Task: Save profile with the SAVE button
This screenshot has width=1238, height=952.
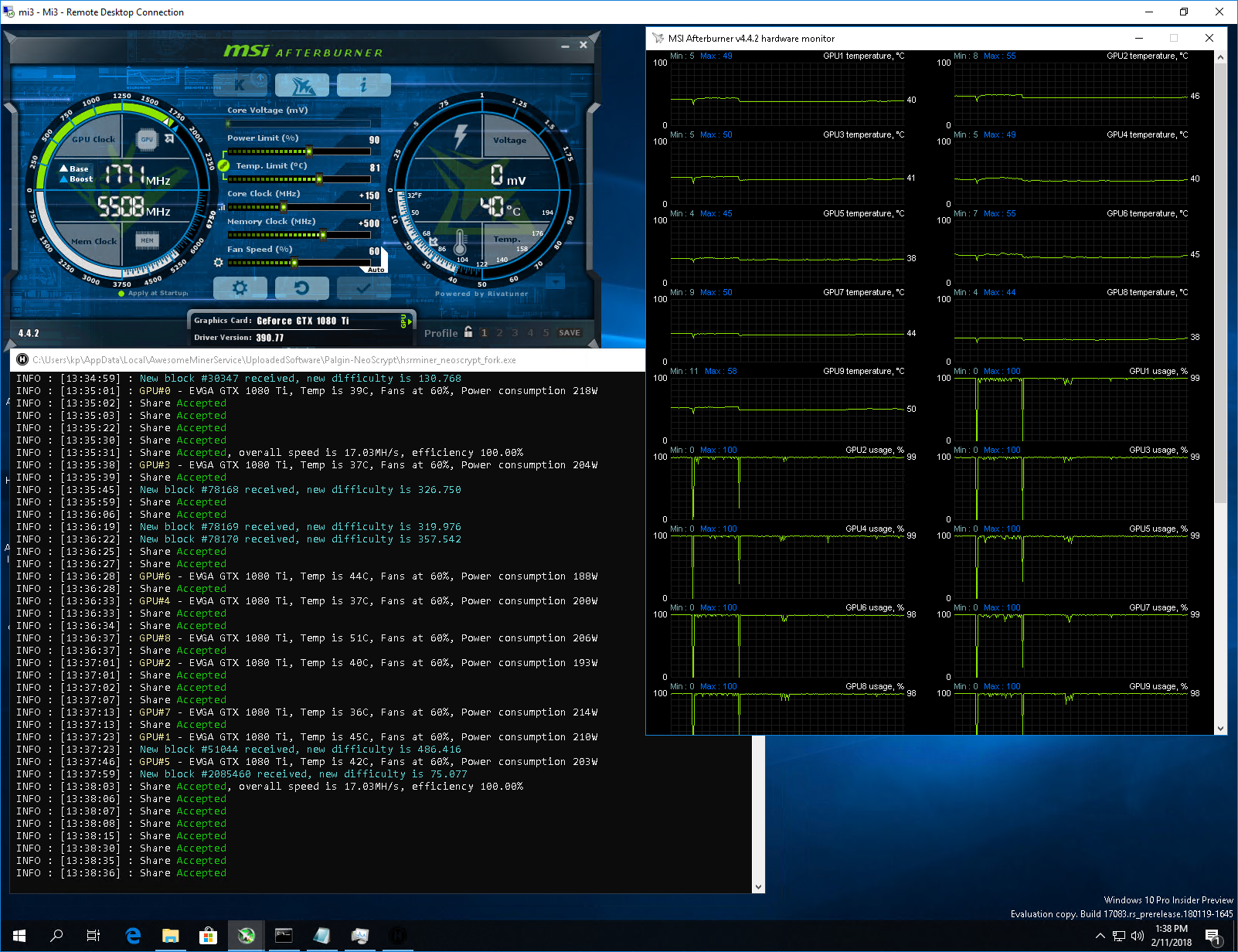Action: click(x=570, y=333)
